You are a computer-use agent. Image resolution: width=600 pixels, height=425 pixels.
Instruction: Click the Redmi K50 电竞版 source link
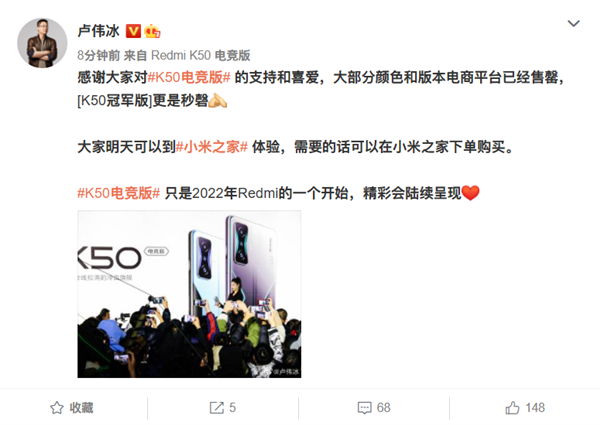pyautogui.click(x=201, y=55)
